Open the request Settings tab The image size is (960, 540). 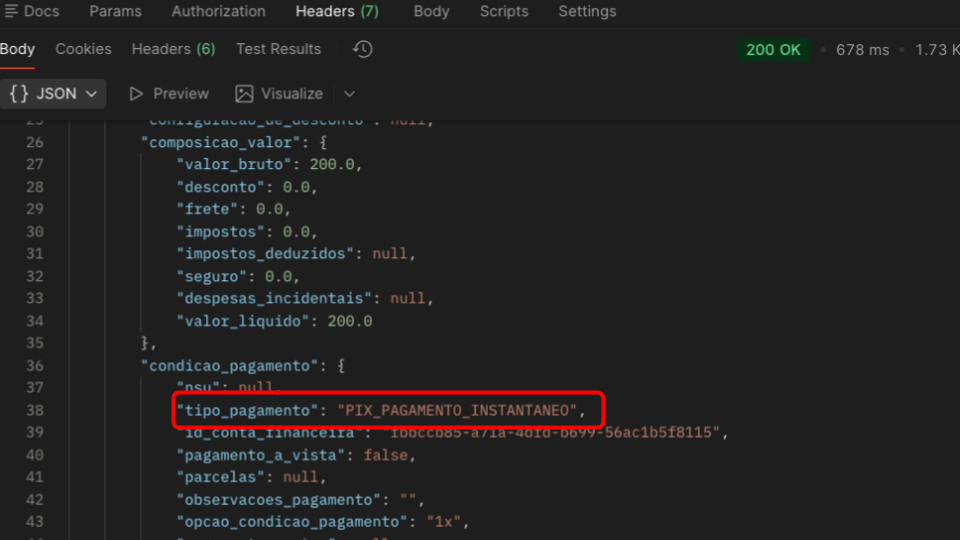[587, 11]
